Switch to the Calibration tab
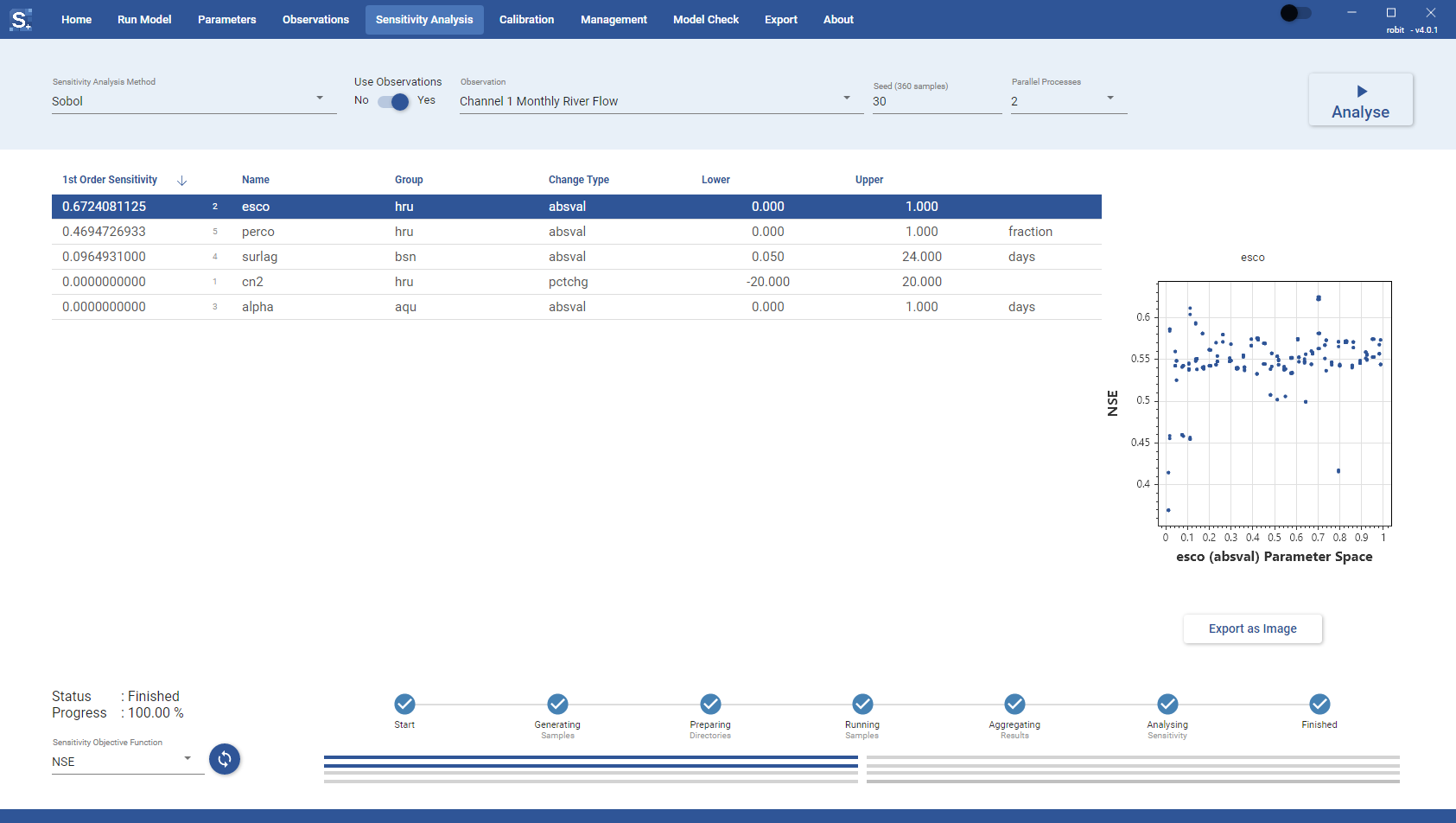Image resolution: width=1456 pixels, height=823 pixels. 526,19
